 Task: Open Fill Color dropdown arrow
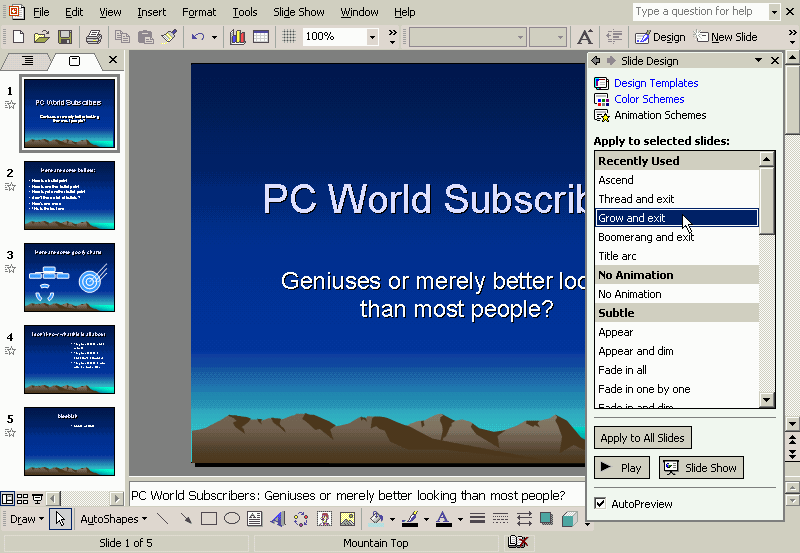click(392, 519)
